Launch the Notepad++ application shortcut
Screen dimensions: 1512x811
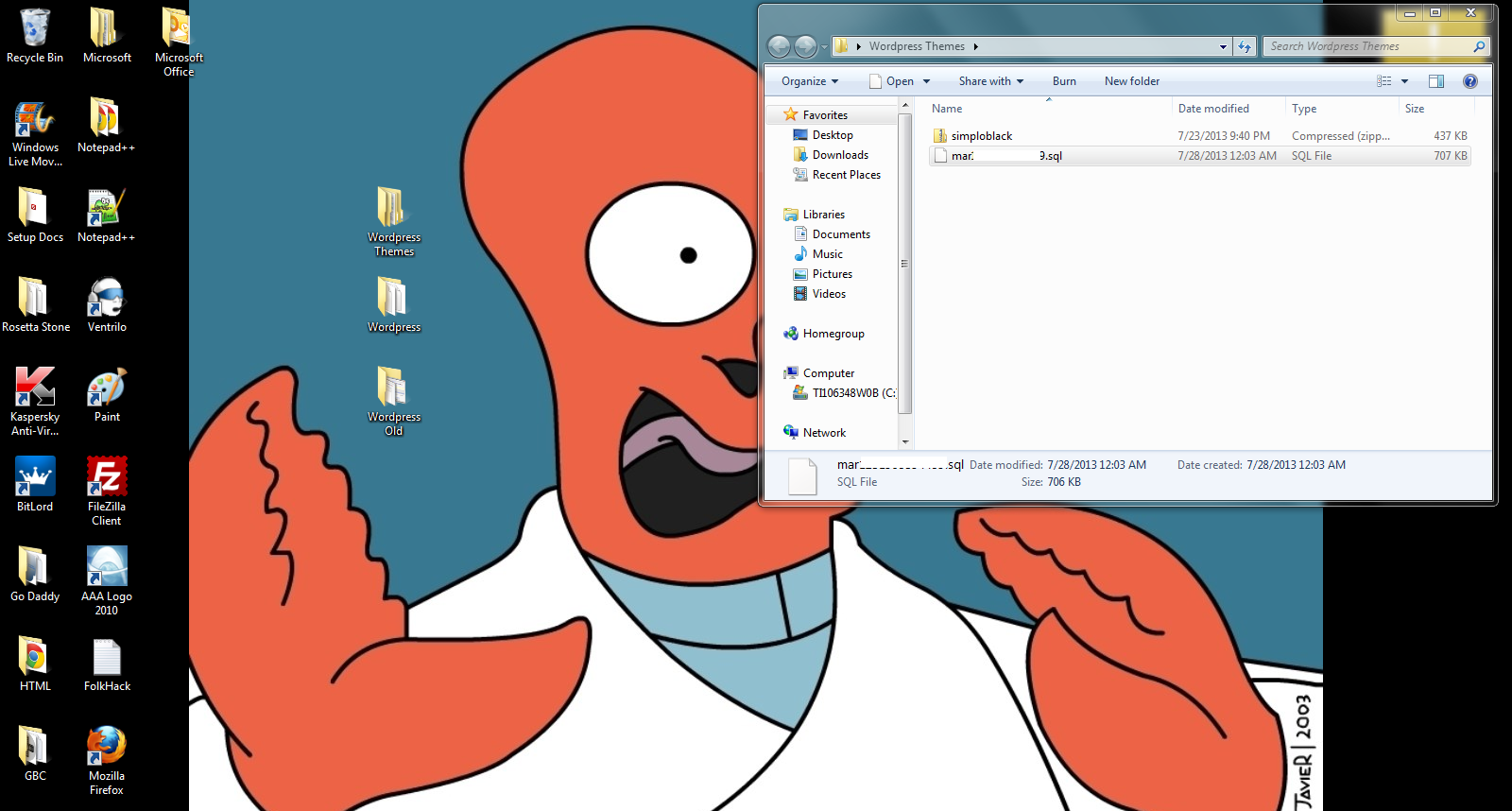pyautogui.click(x=106, y=216)
